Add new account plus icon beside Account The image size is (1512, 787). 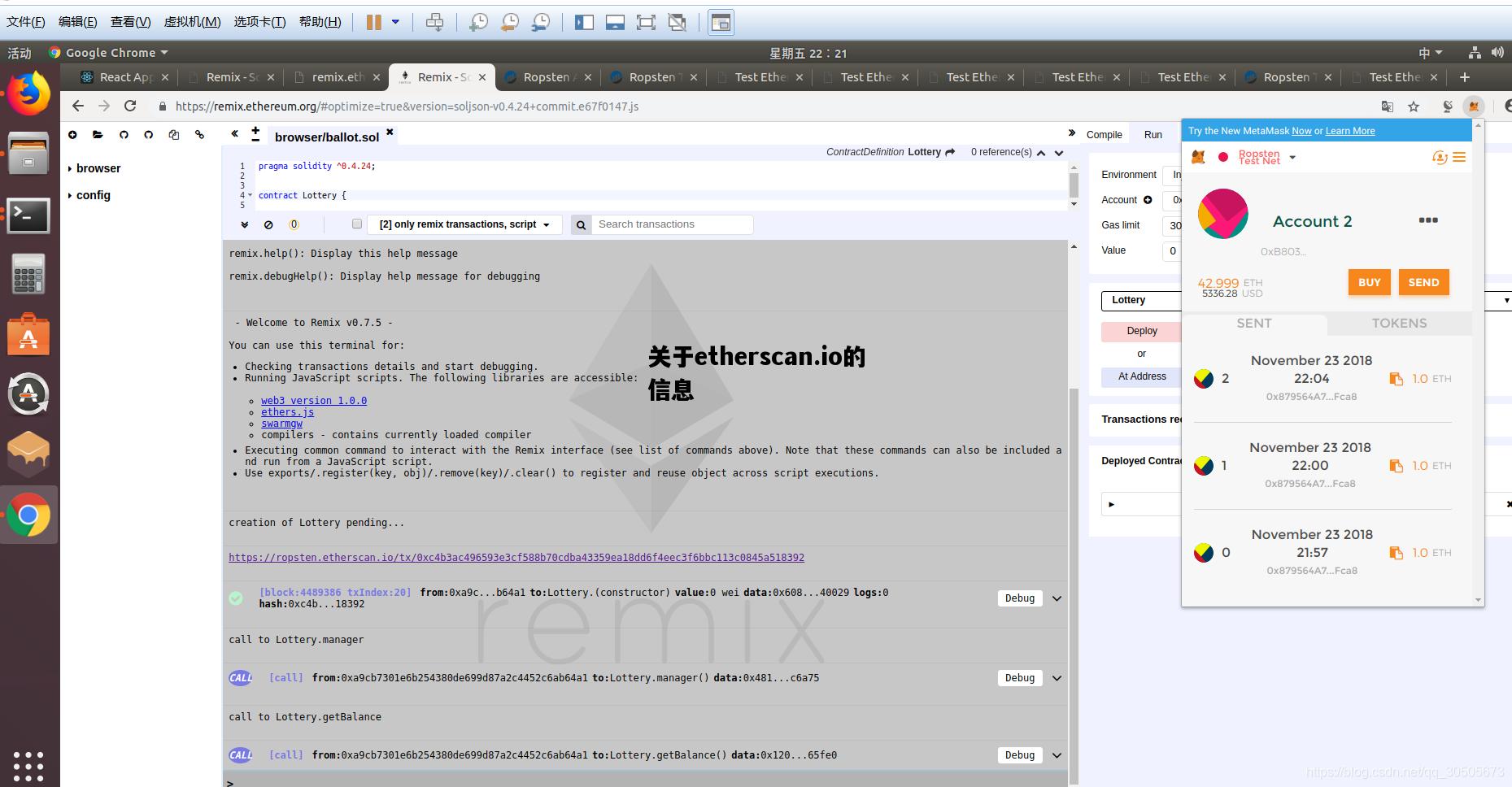click(1148, 200)
